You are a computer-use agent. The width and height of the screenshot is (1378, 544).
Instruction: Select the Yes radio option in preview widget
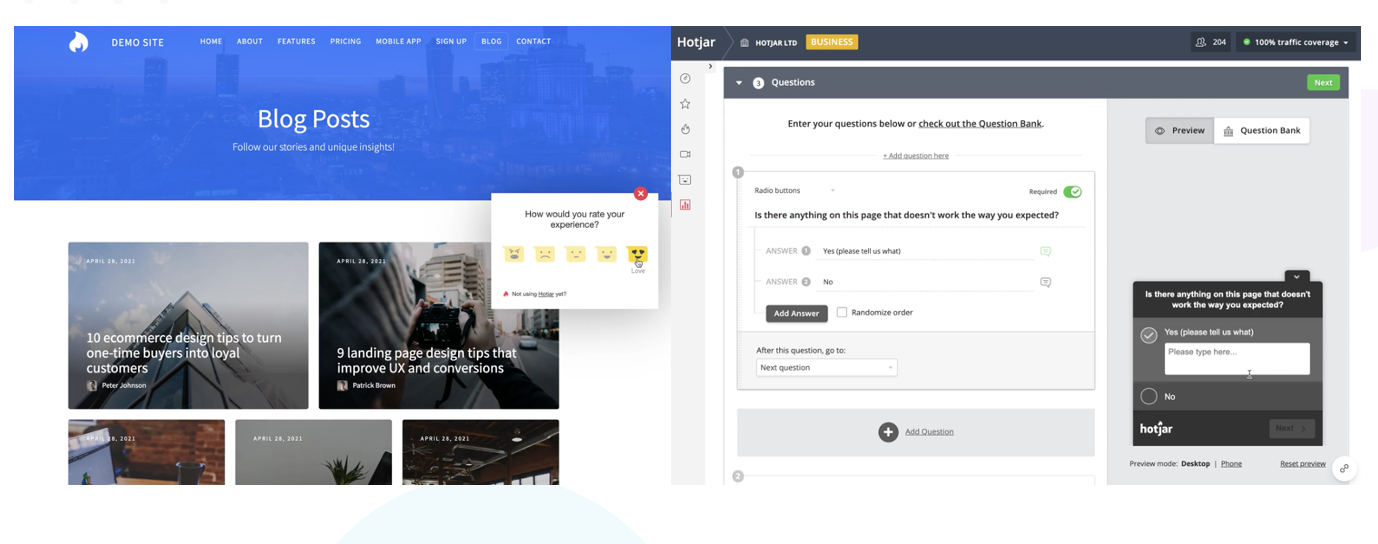coord(1149,335)
